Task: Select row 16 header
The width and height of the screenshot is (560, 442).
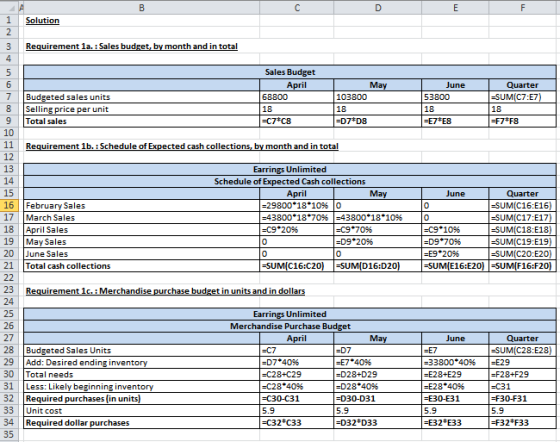Action: click(x=9, y=205)
